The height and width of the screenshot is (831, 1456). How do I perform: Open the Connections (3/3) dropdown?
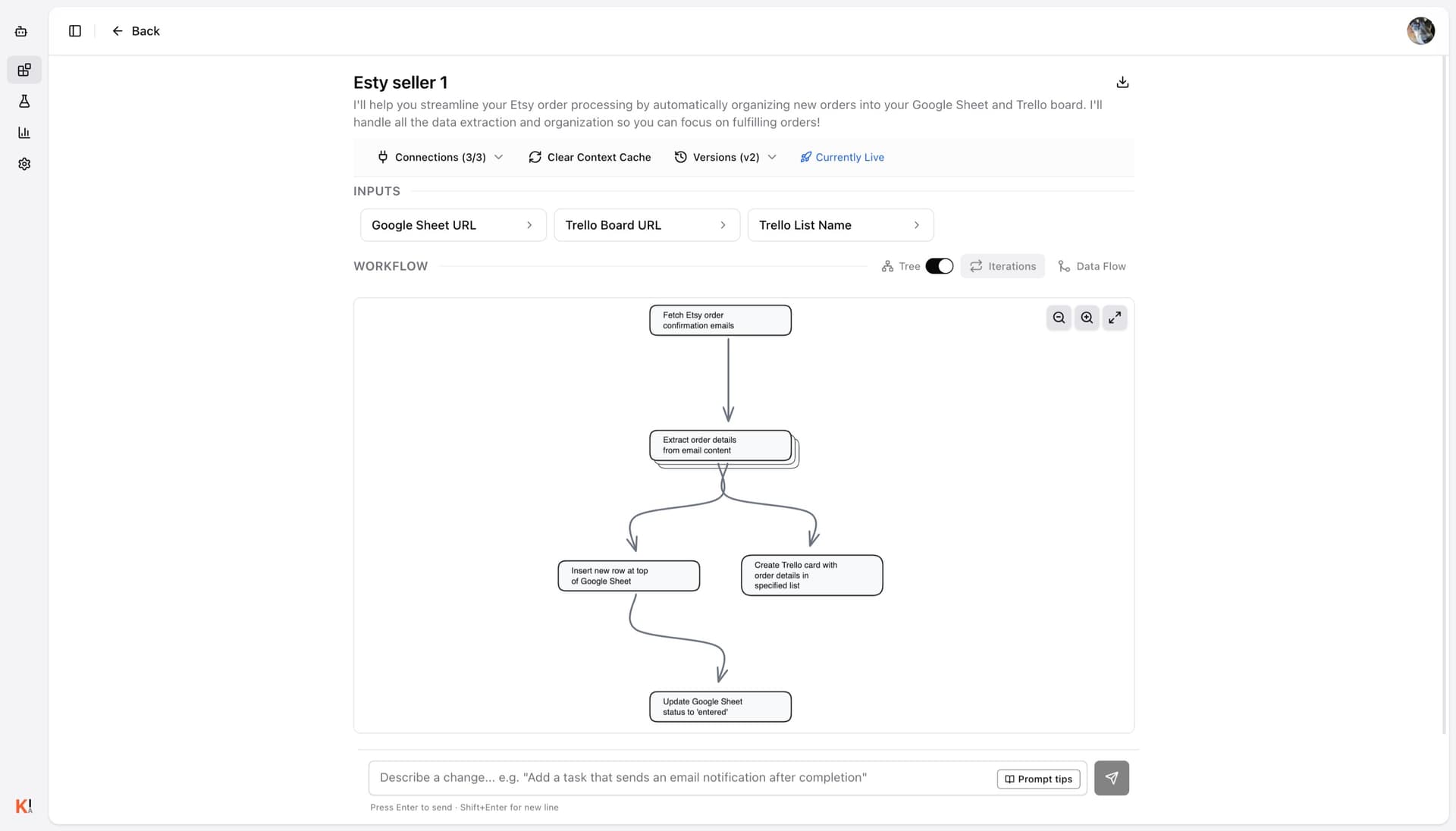pos(440,157)
